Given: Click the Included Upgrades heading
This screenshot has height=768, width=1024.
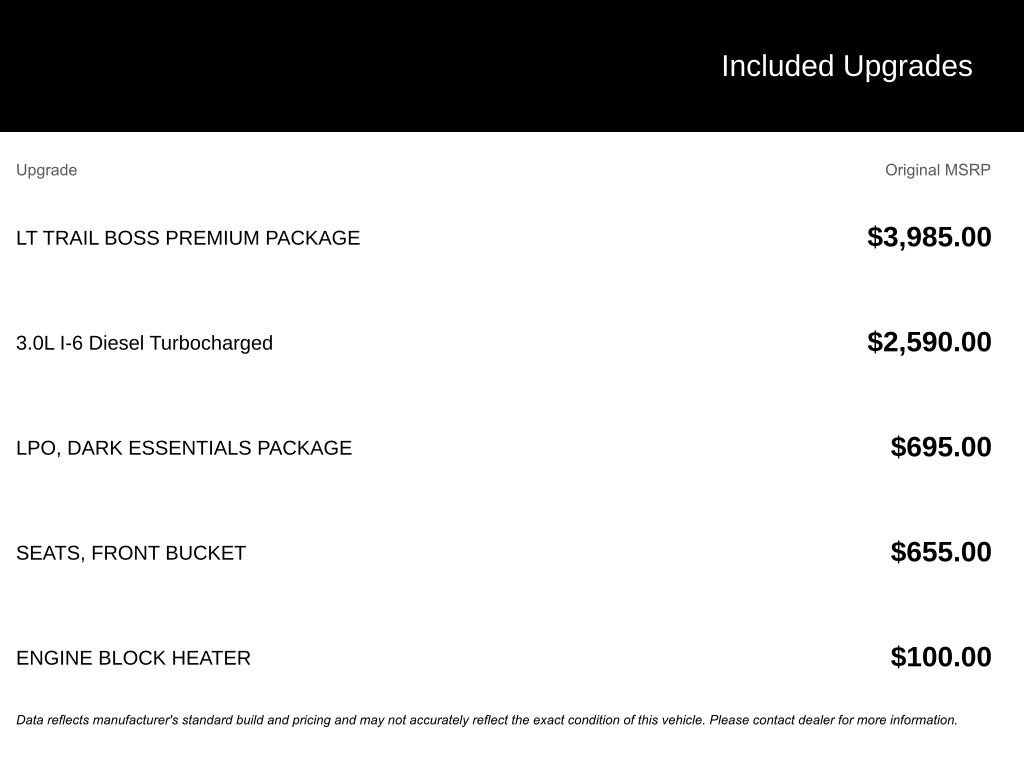Looking at the screenshot, I should tap(846, 66).
